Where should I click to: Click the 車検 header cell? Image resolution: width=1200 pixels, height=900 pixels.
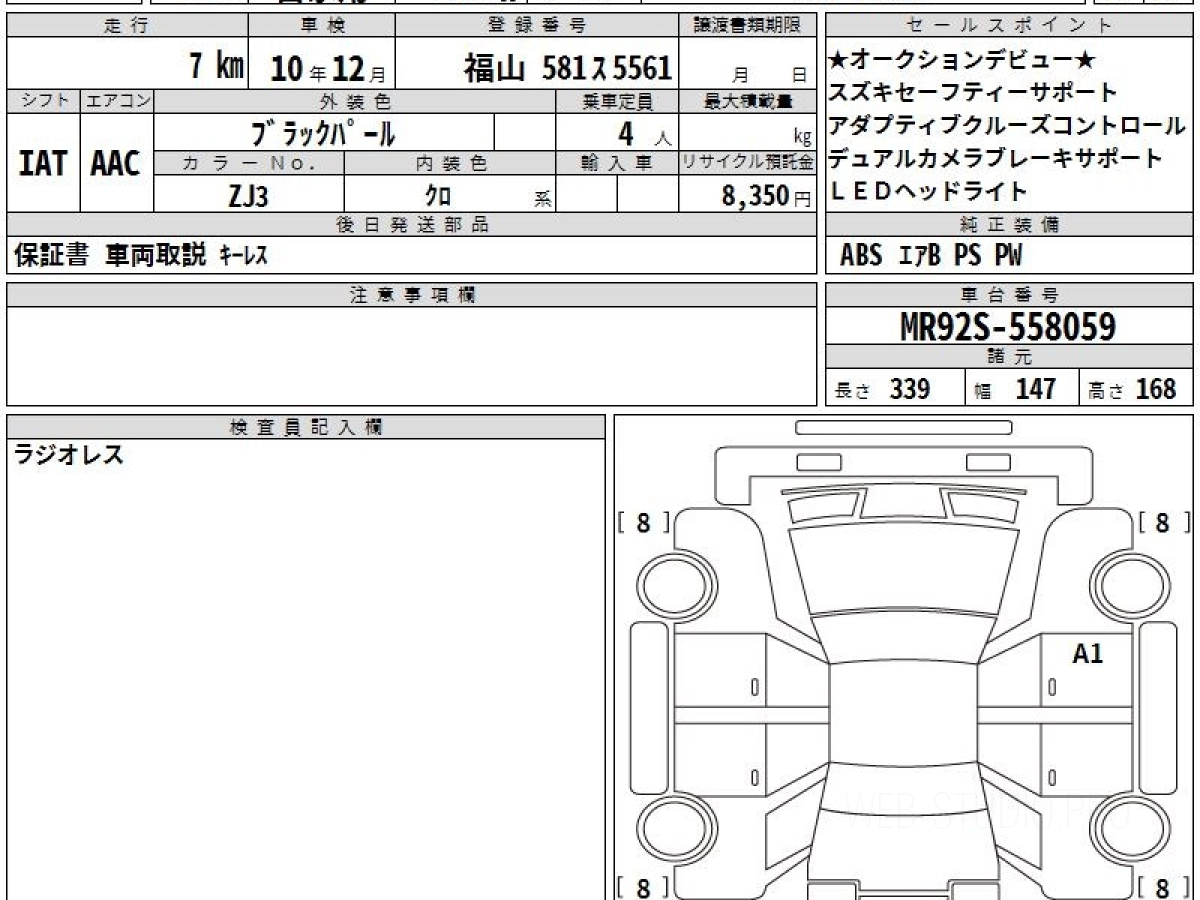(x=322, y=26)
